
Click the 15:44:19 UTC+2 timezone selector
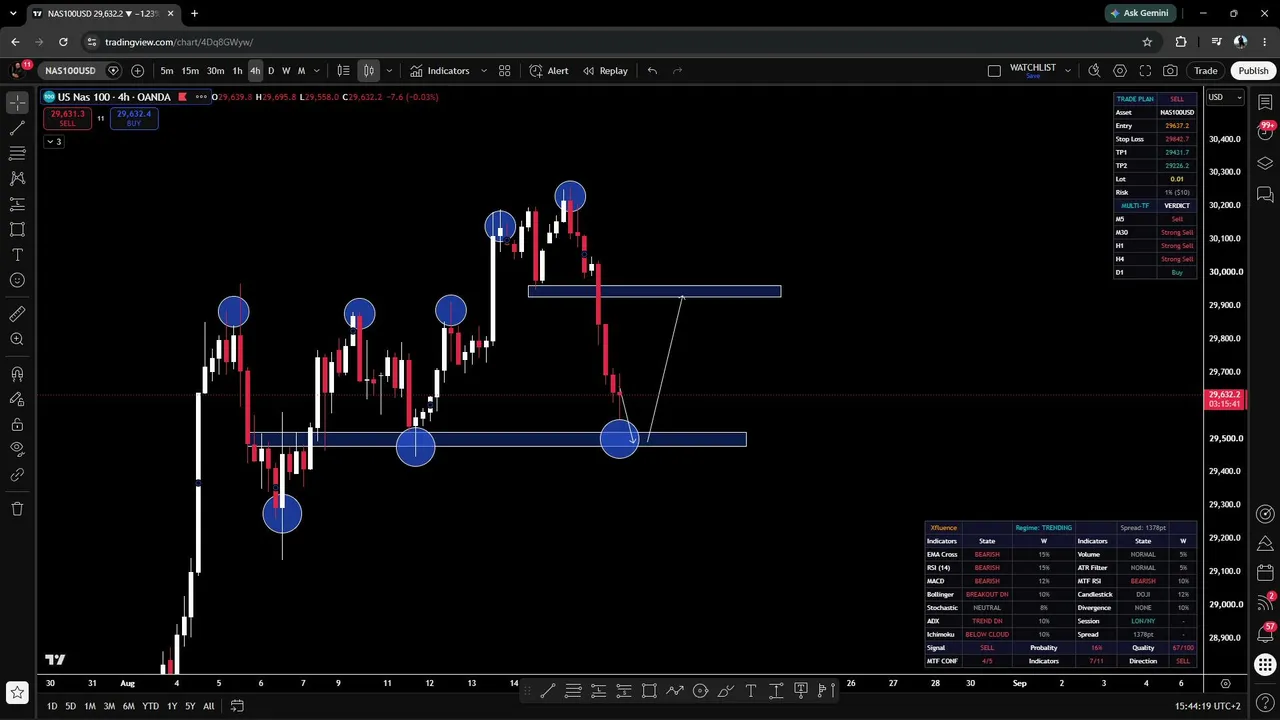coord(1209,706)
